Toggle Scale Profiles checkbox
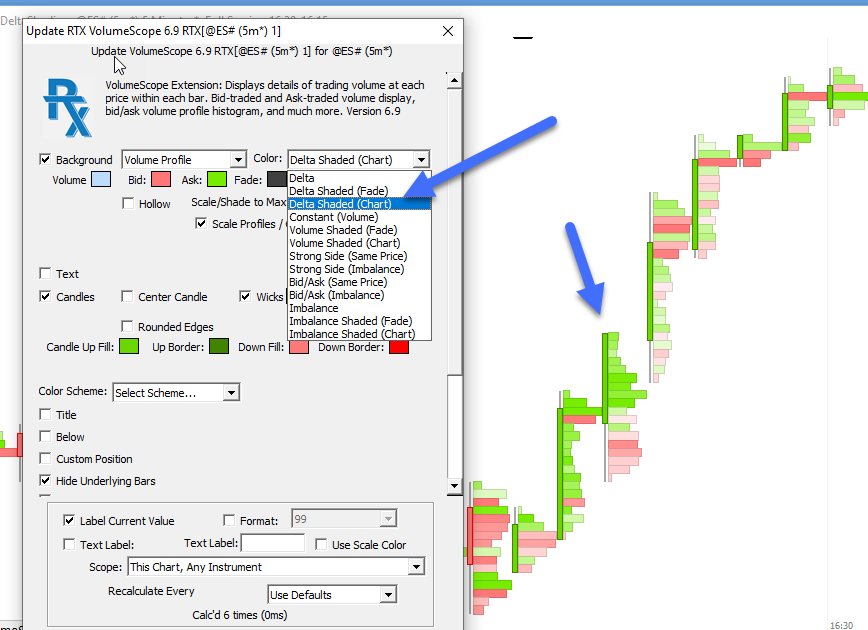The width and height of the screenshot is (868, 630). pos(201,223)
